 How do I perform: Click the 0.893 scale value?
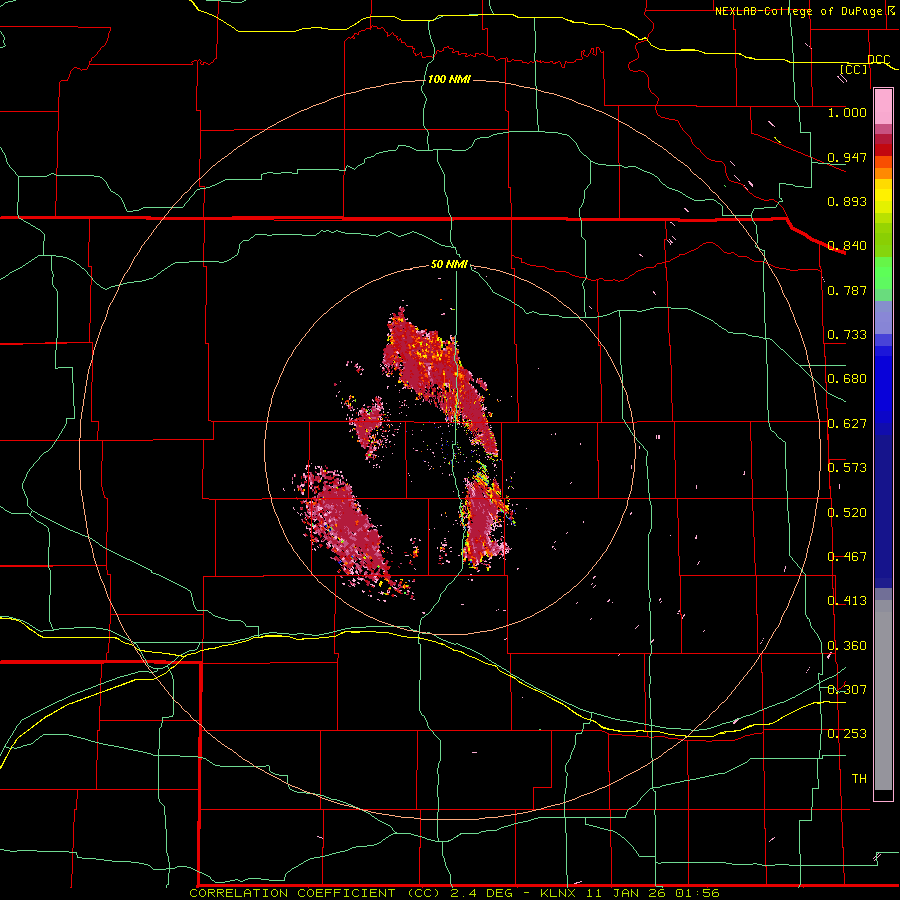(847, 201)
